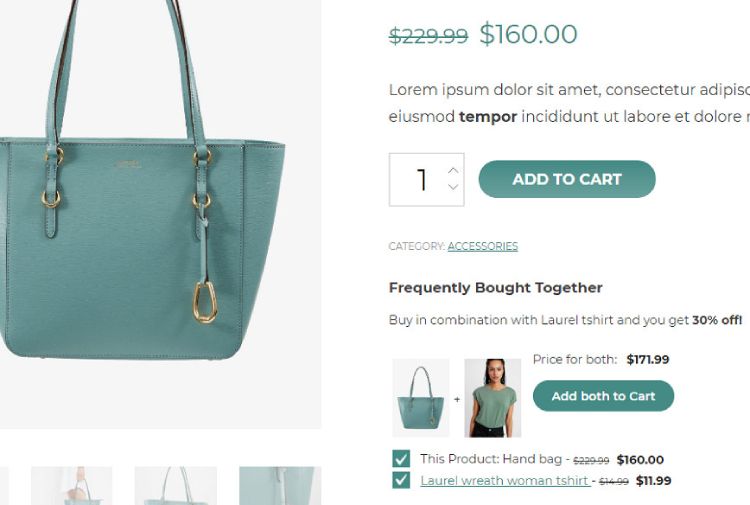Open the ACCESSORIES category link
The image size is (750, 505).
[482, 246]
